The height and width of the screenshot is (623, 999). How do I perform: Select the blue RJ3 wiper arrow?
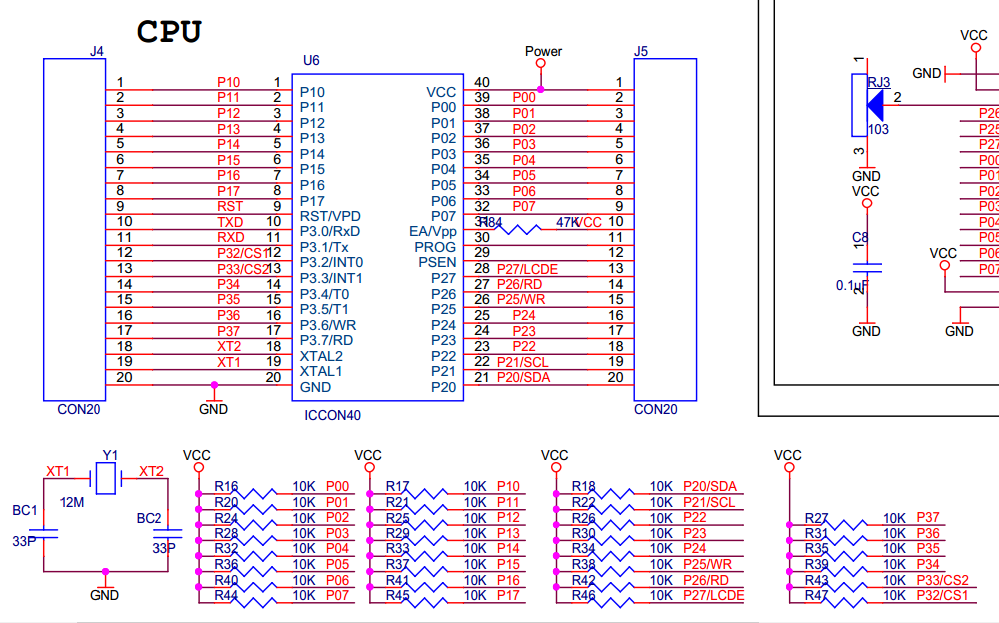click(875, 105)
